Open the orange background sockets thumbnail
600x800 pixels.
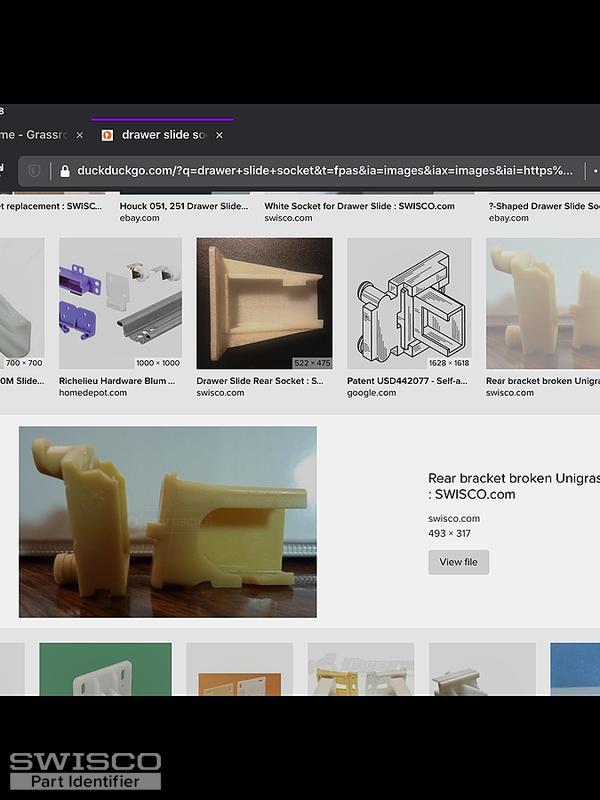tap(240, 669)
